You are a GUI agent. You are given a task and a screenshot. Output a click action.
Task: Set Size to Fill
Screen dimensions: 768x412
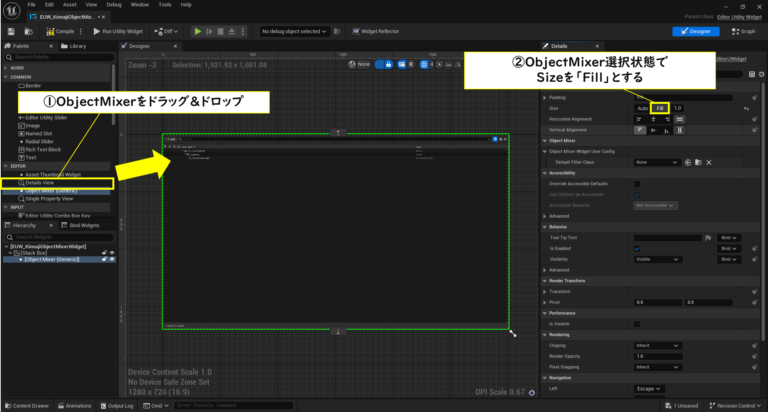click(x=659, y=107)
